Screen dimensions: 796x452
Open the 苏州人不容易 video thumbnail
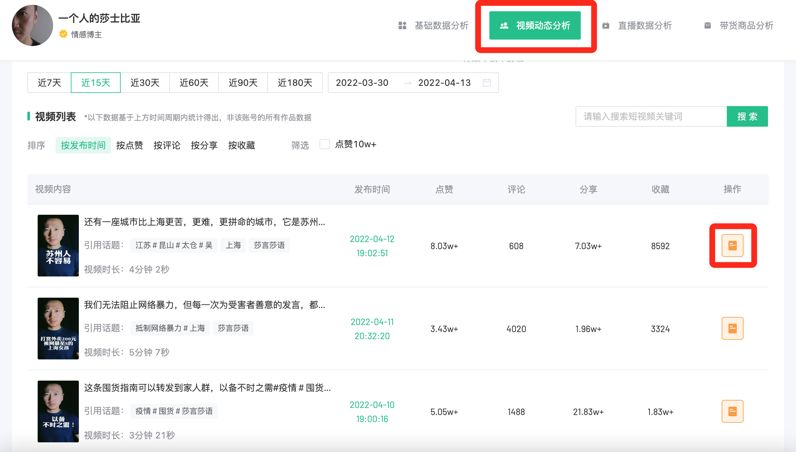tap(57, 246)
